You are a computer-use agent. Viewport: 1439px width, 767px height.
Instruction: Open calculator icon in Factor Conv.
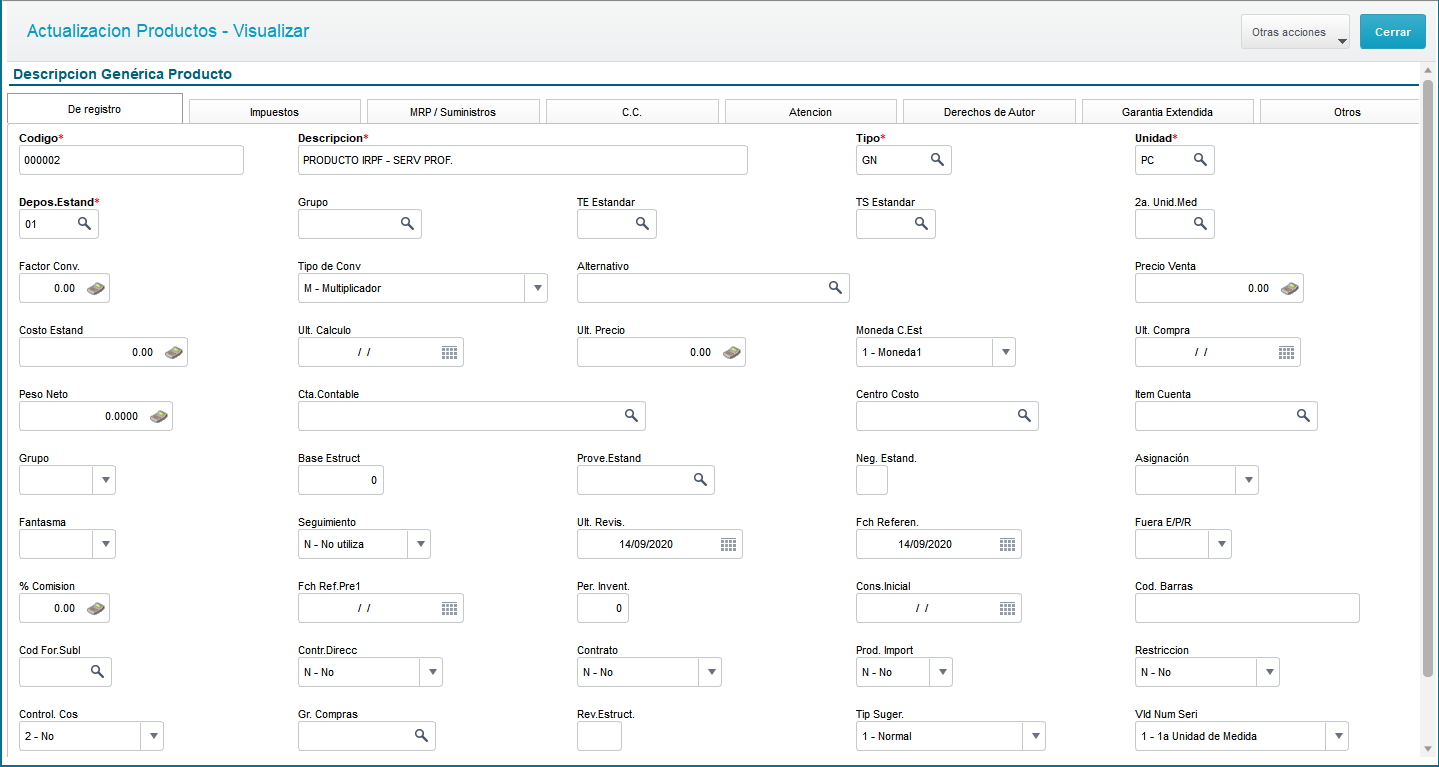pyautogui.click(x=95, y=288)
